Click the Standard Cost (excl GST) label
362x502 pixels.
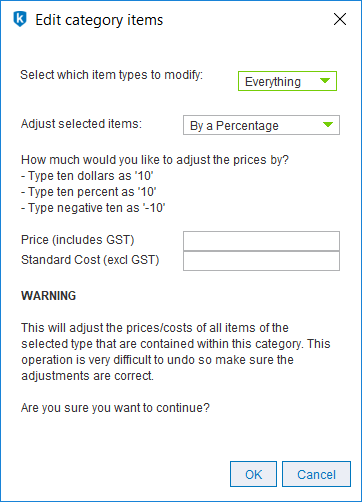tap(90, 260)
